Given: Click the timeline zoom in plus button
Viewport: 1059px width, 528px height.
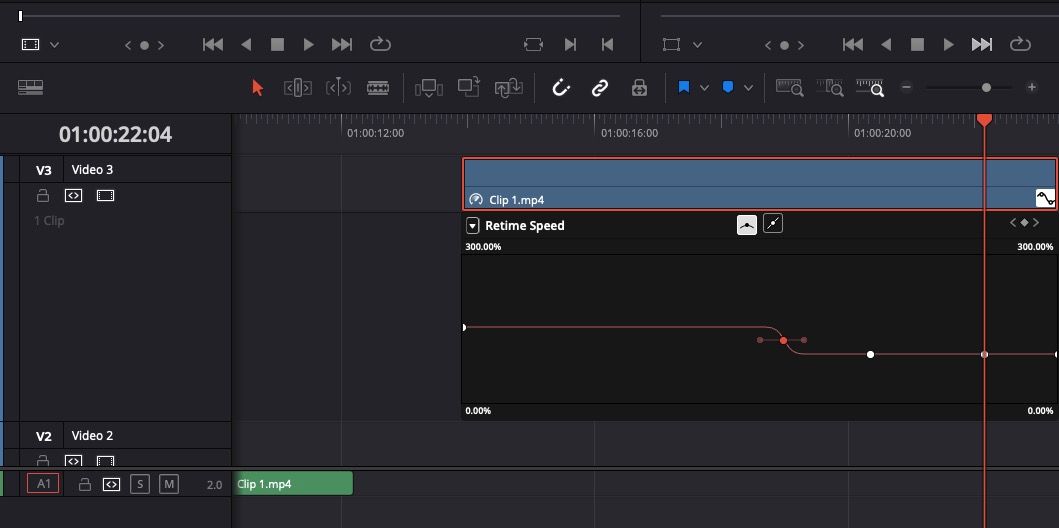Looking at the screenshot, I should (1032, 88).
